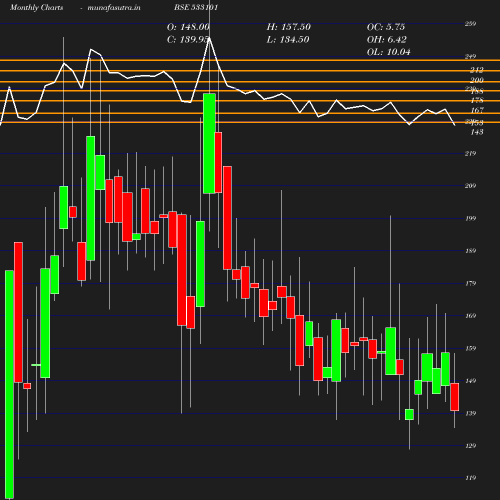Click the 259 price axis label
500x500 pixels.
(x=470, y=24)
